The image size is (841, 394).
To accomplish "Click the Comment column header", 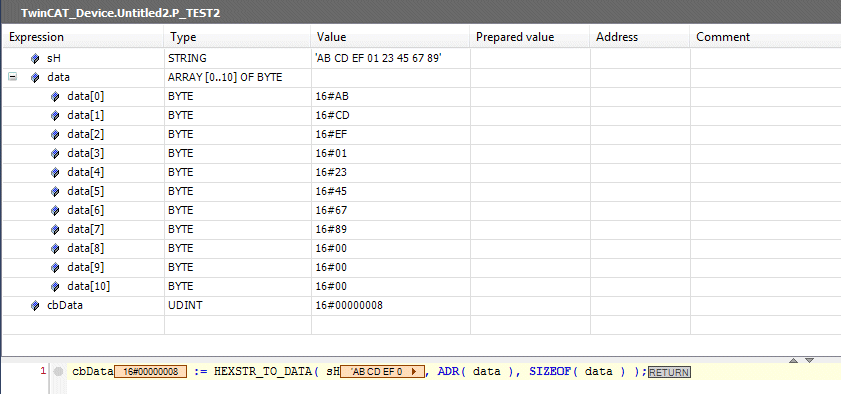I will tap(765, 37).
